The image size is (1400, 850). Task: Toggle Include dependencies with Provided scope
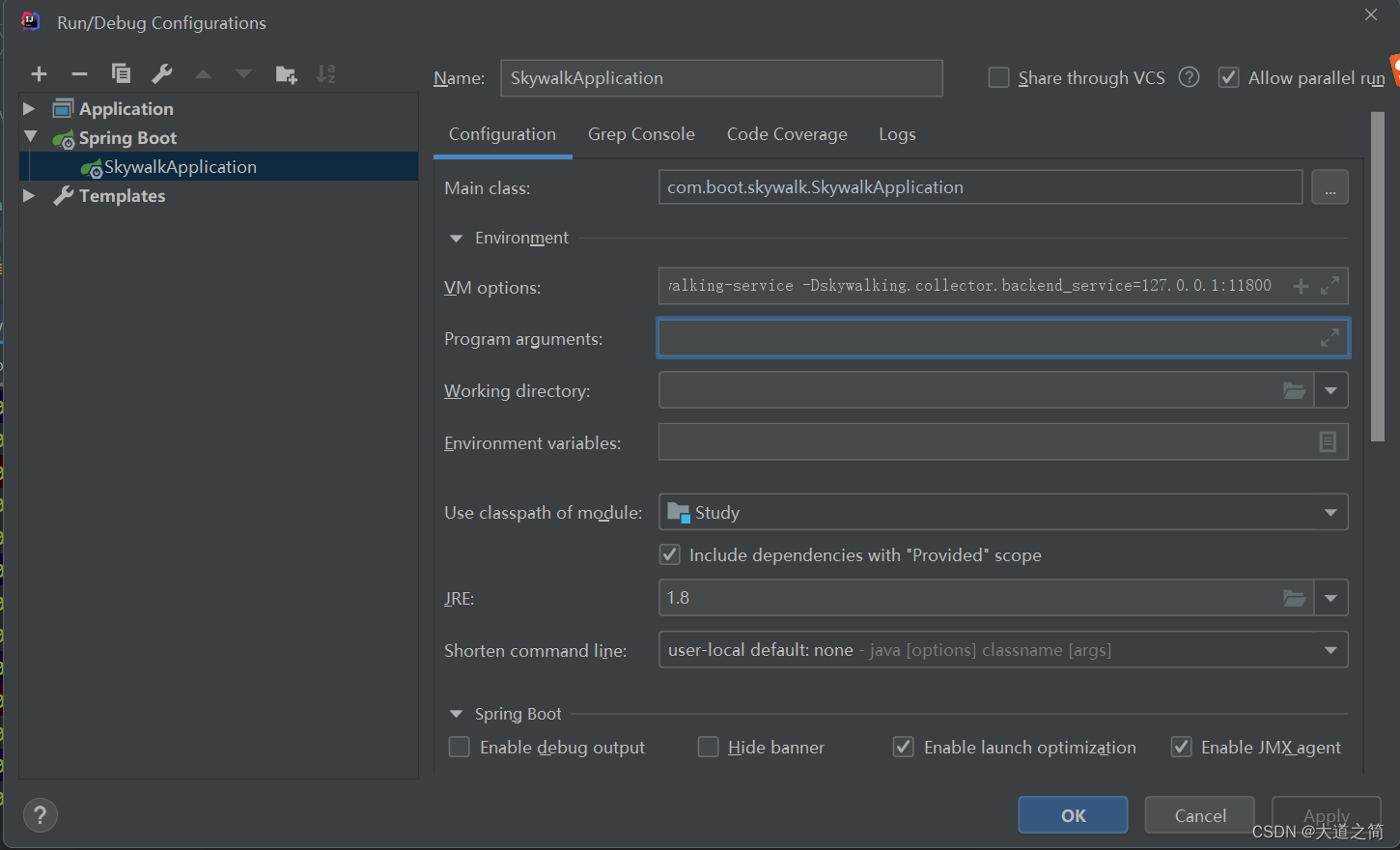pyautogui.click(x=669, y=554)
